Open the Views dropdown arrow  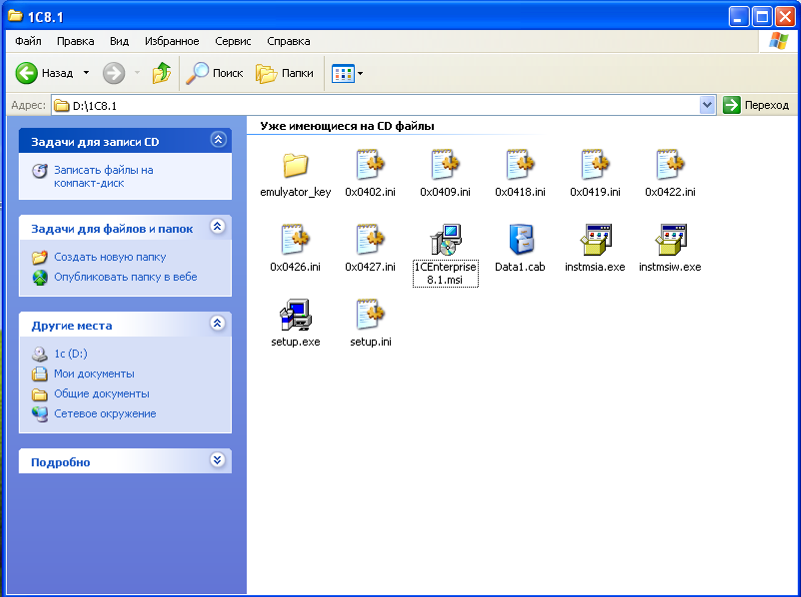pyautogui.click(x=360, y=74)
